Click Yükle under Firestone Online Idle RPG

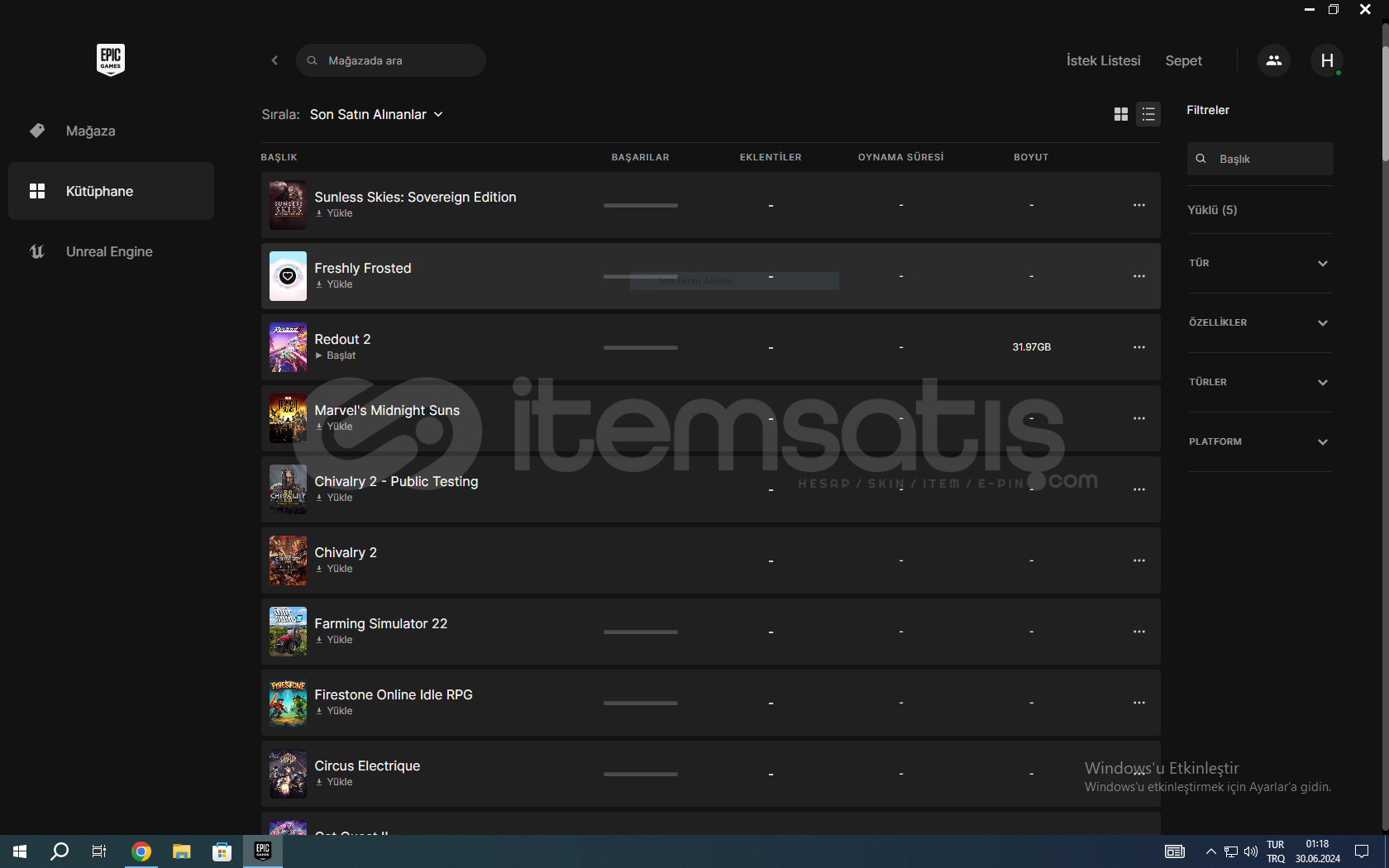[x=334, y=711]
